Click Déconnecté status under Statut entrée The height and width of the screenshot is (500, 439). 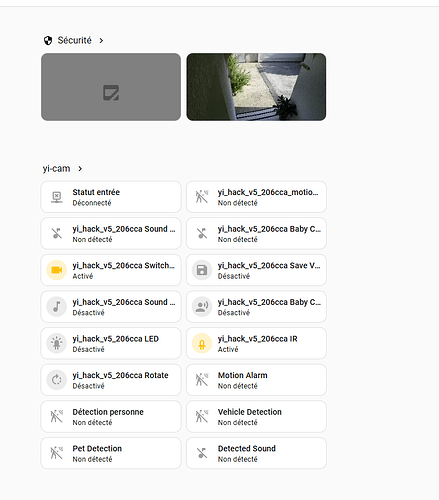coord(92,203)
